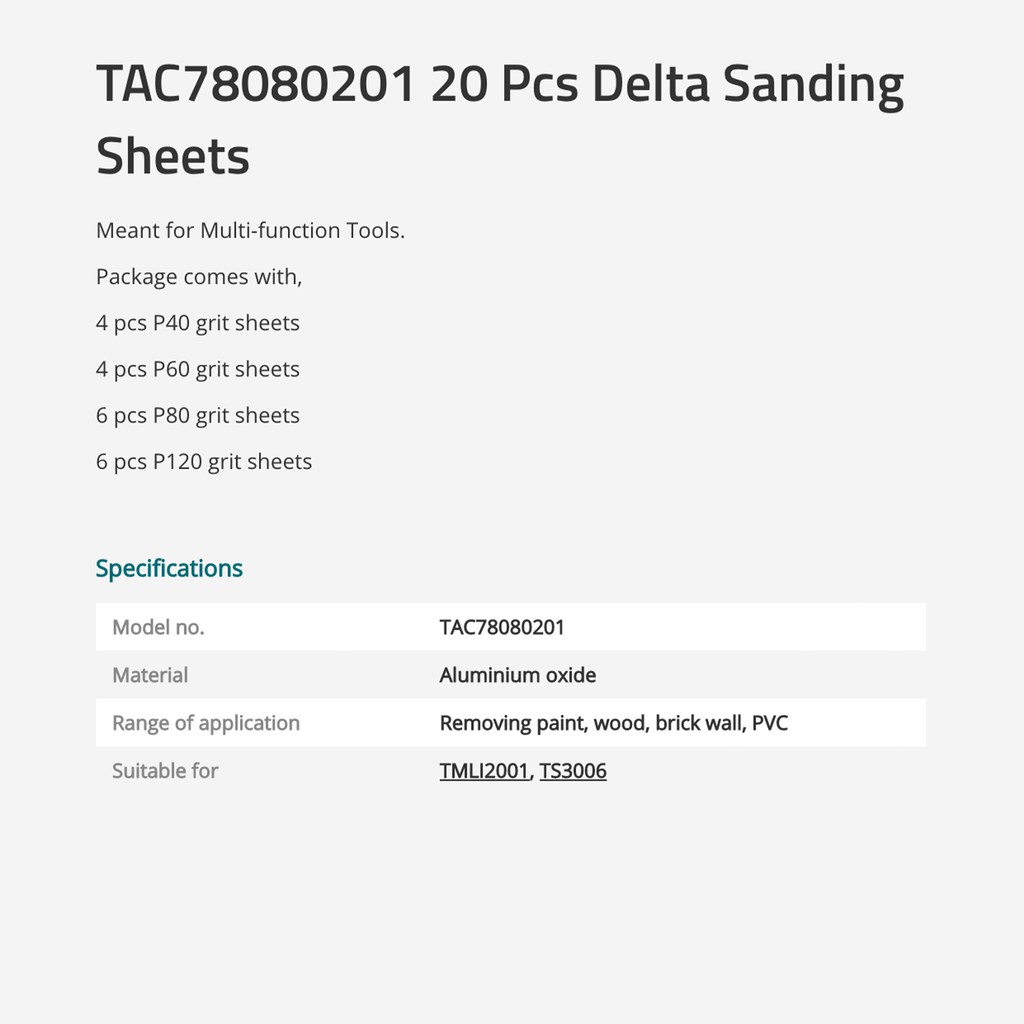Viewport: 1024px width, 1024px height.
Task: Click the Suitable for label
Action: pos(165,771)
